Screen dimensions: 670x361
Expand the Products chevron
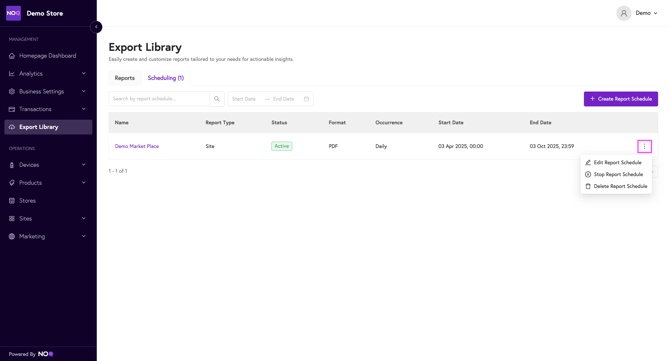click(84, 183)
